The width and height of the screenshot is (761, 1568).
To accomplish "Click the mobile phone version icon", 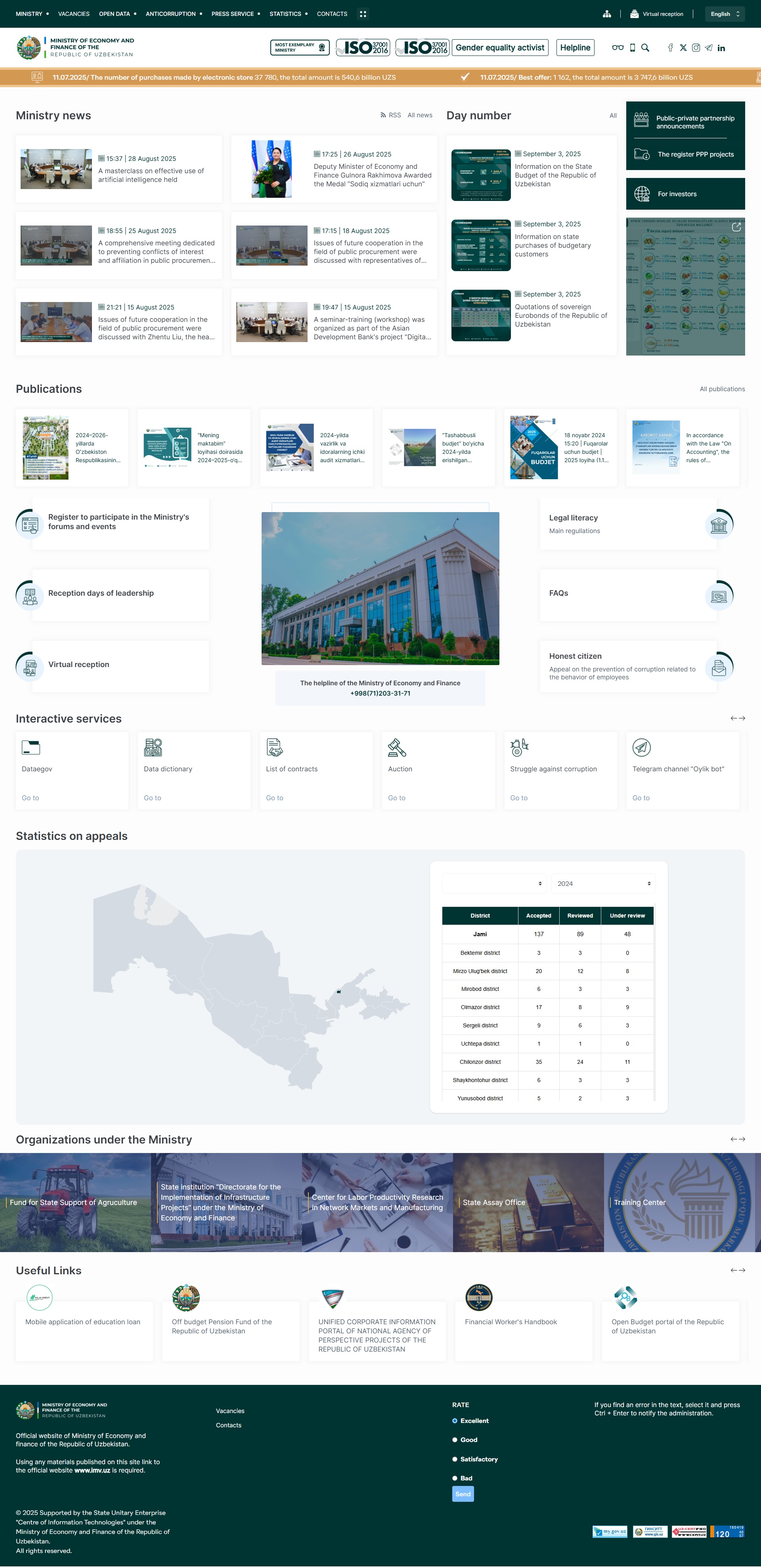I will click(633, 48).
